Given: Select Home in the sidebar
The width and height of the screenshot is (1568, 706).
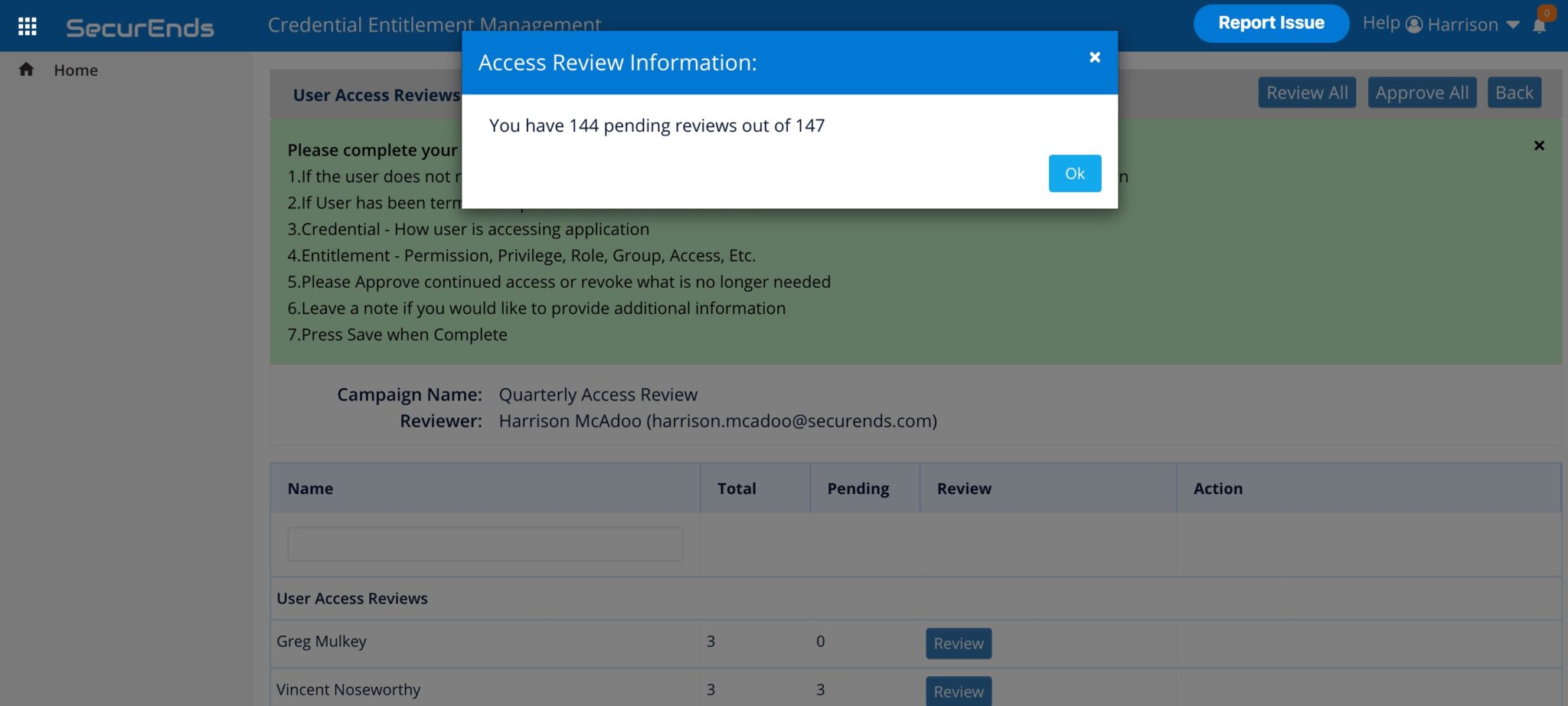Looking at the screenshot, I should click(75, 69).
